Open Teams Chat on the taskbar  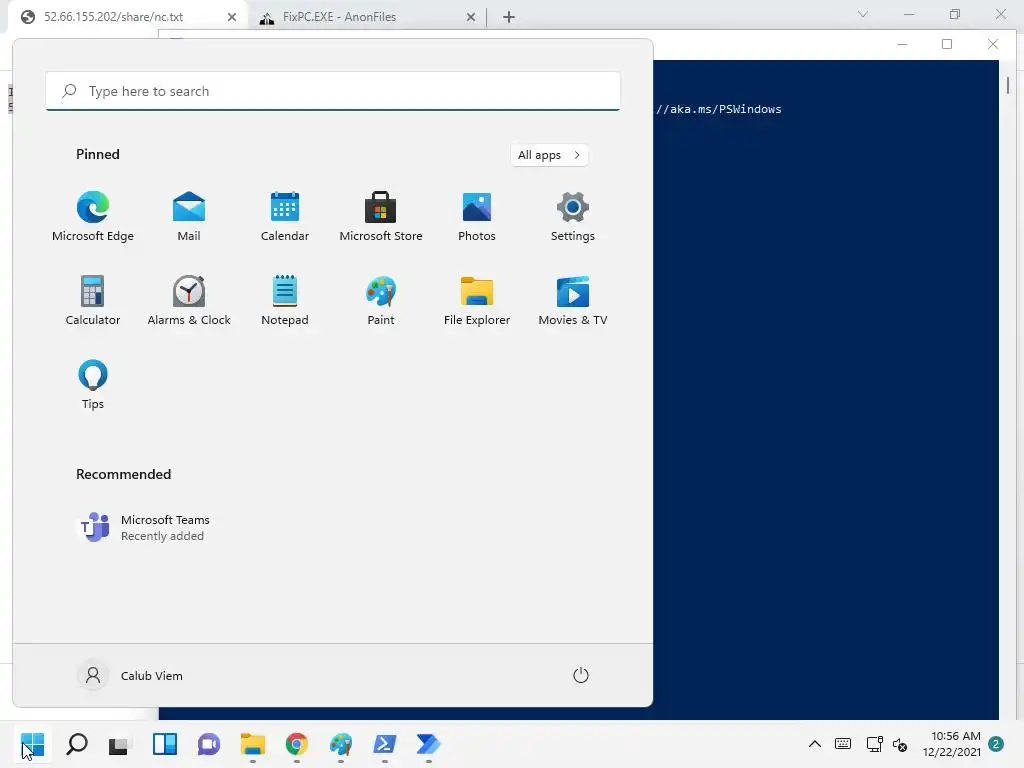208,744
